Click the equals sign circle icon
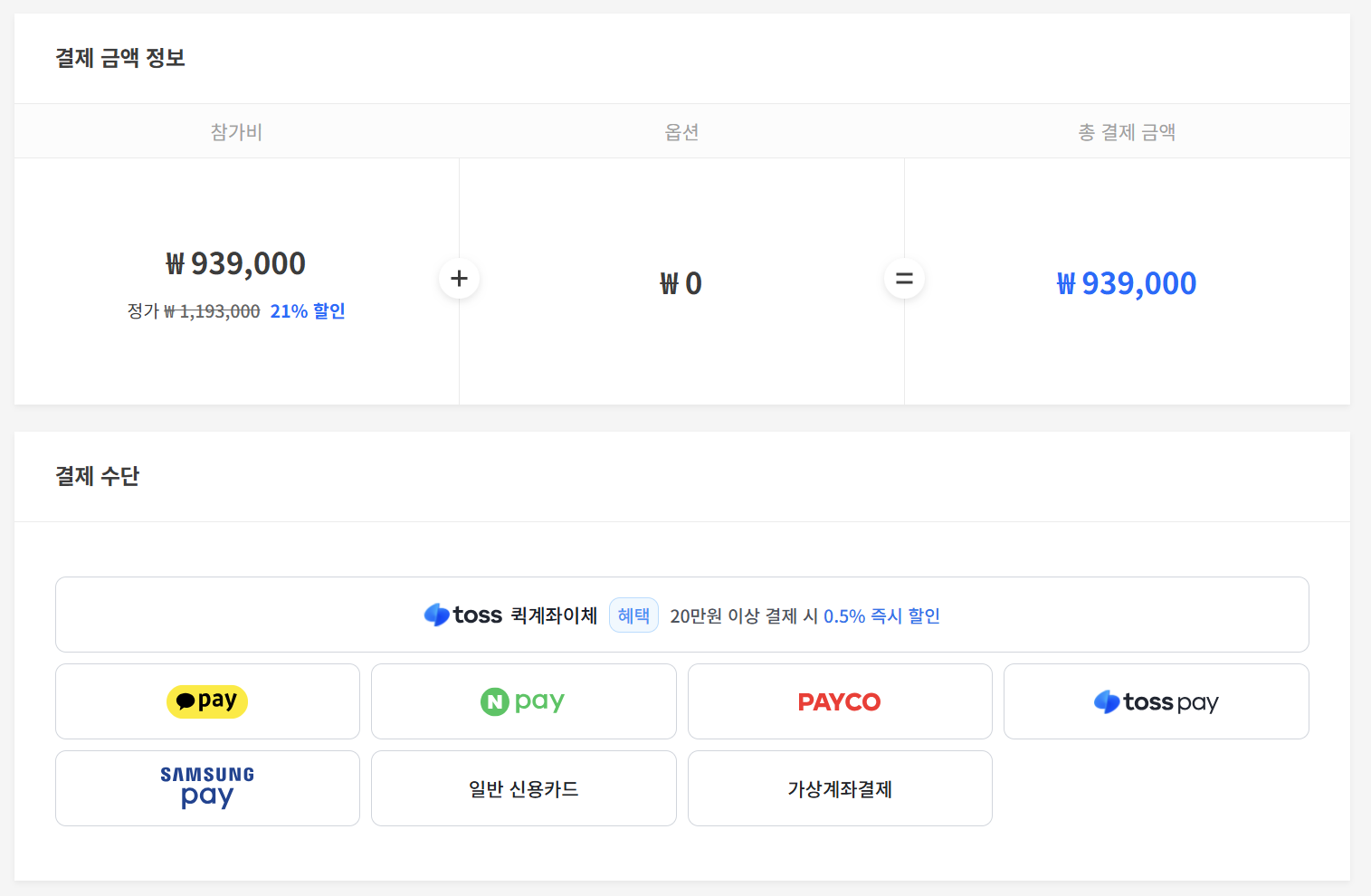The image size is (1371, 896). click(904, 279)
